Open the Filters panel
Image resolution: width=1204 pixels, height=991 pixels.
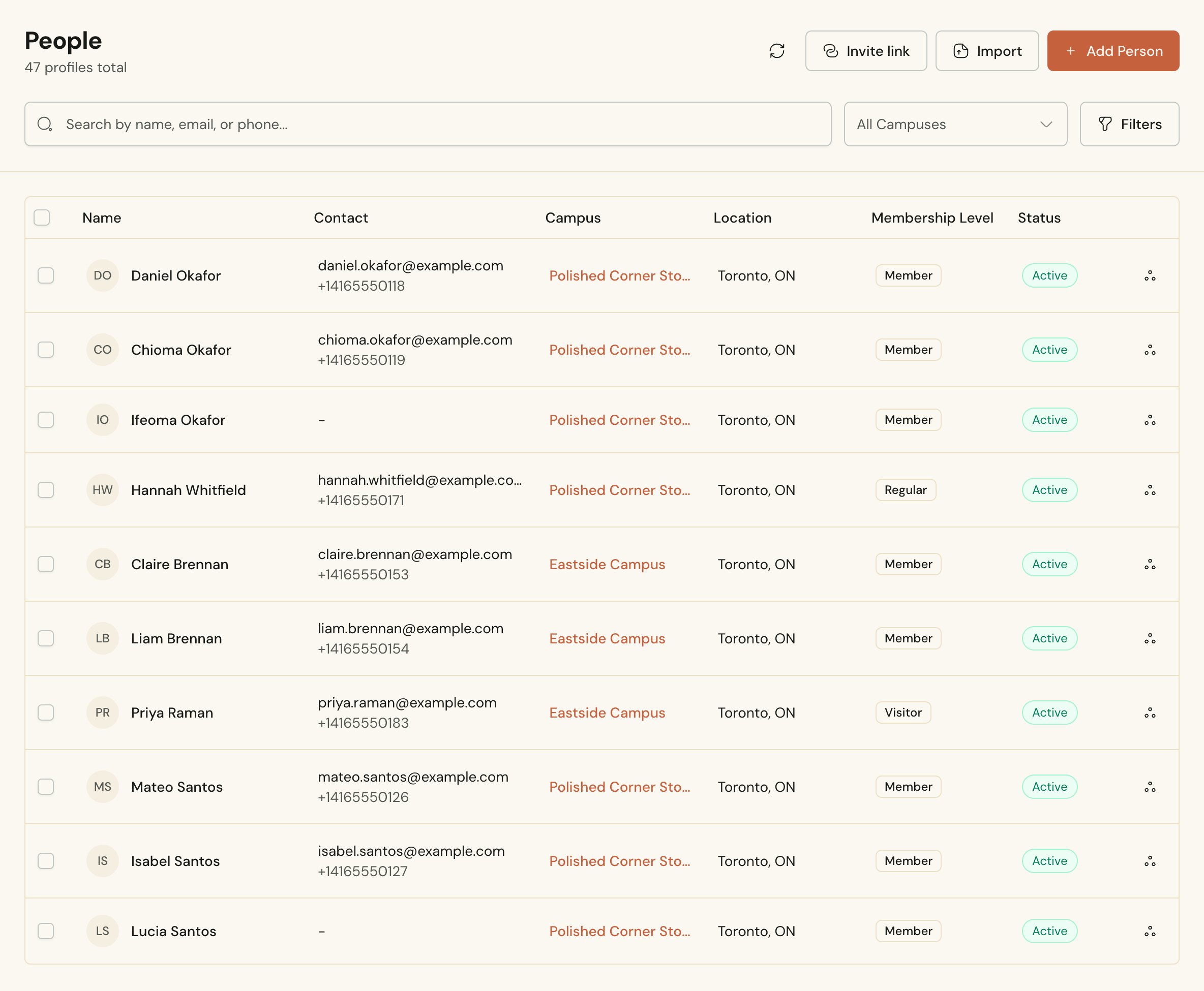[1129, 124]
